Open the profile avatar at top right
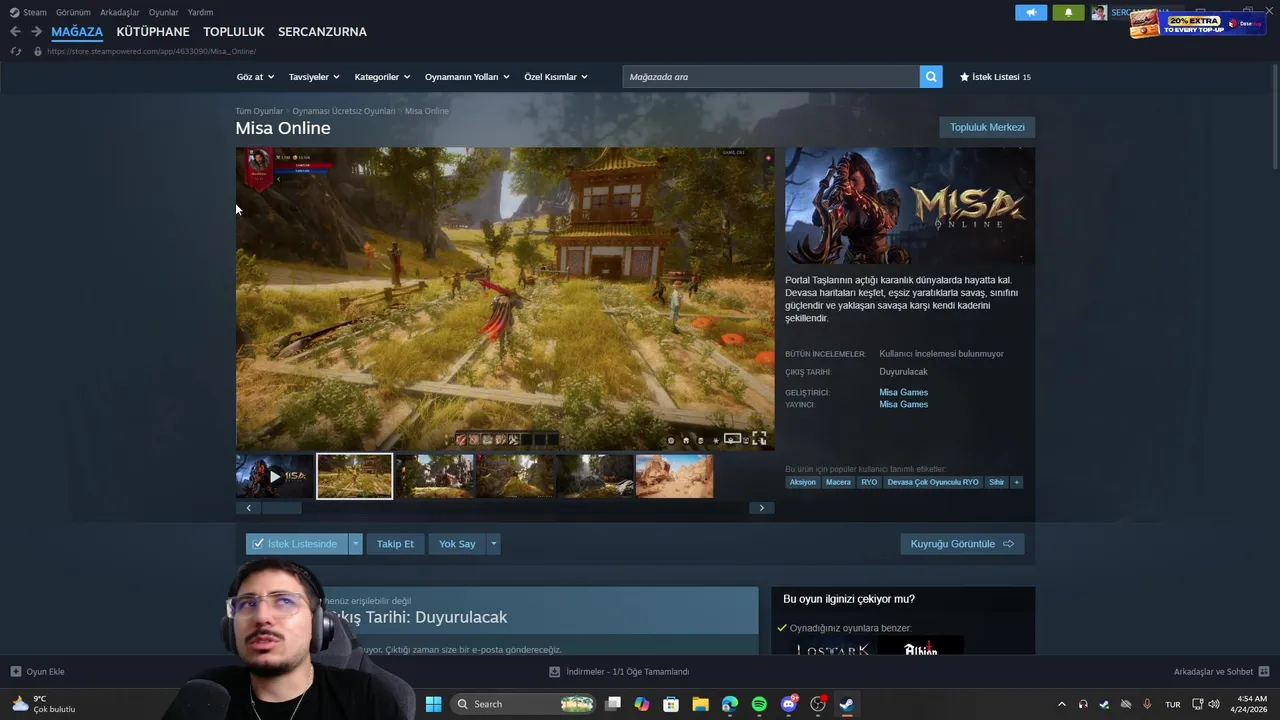This screenshot has width=1280, height=720. (1099, 13)
